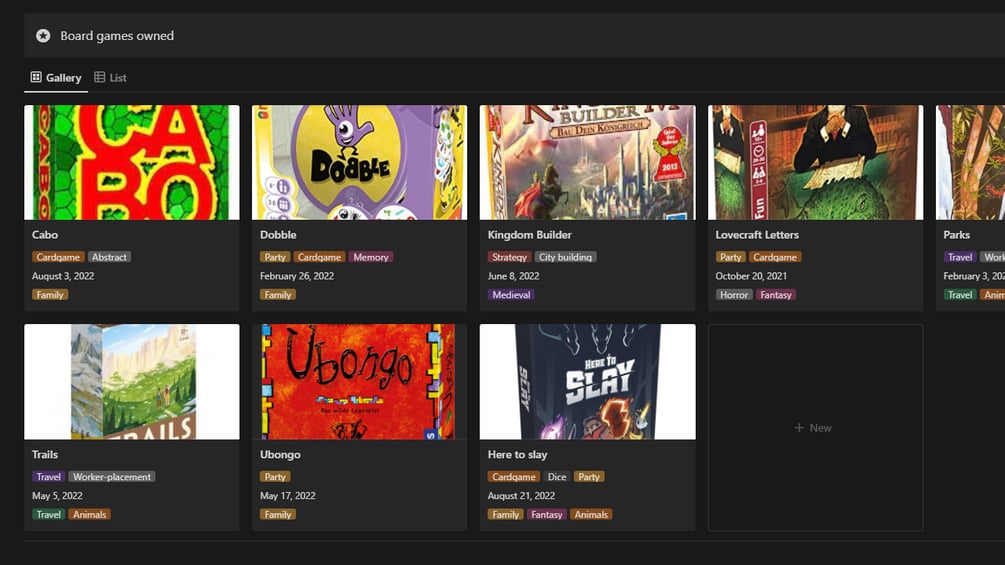
Task: Click the star icon beside Board games owned
Action: click(43, 36)
